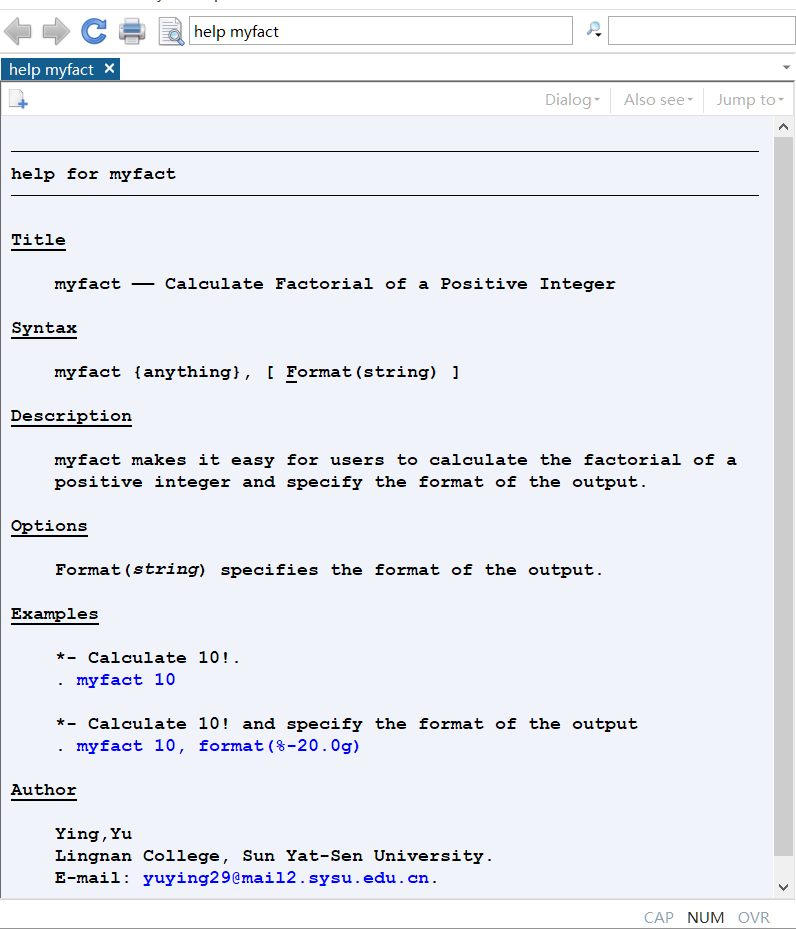Click the 'Author' section heading
The height and width of the screenshot is (929, 796).
pyautogui.click(x=44, y=790)
